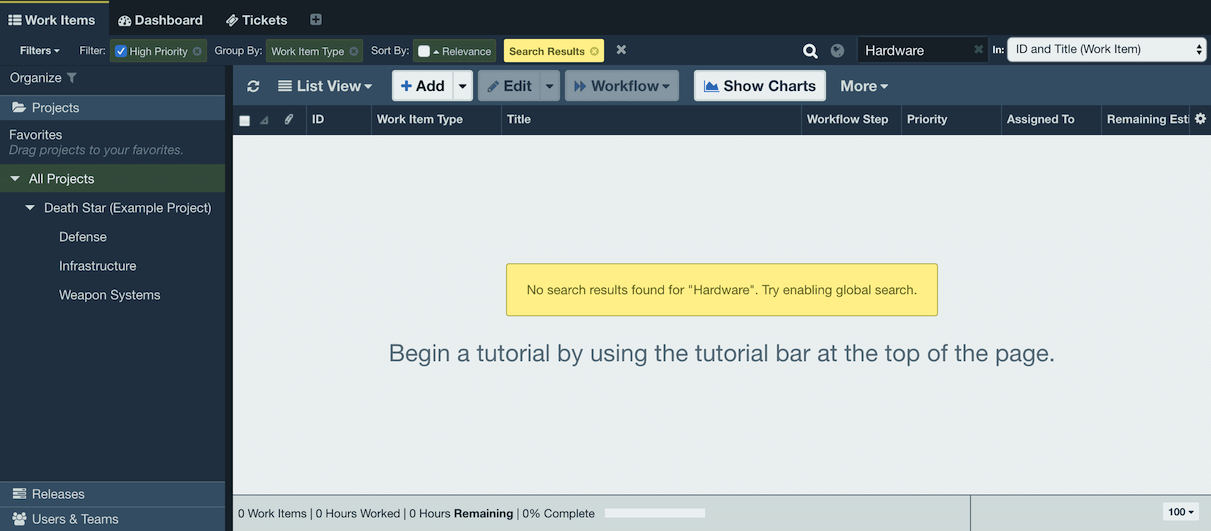Refresh the work items list
This screenshot has height=531, width=1211.
point(253,86)
